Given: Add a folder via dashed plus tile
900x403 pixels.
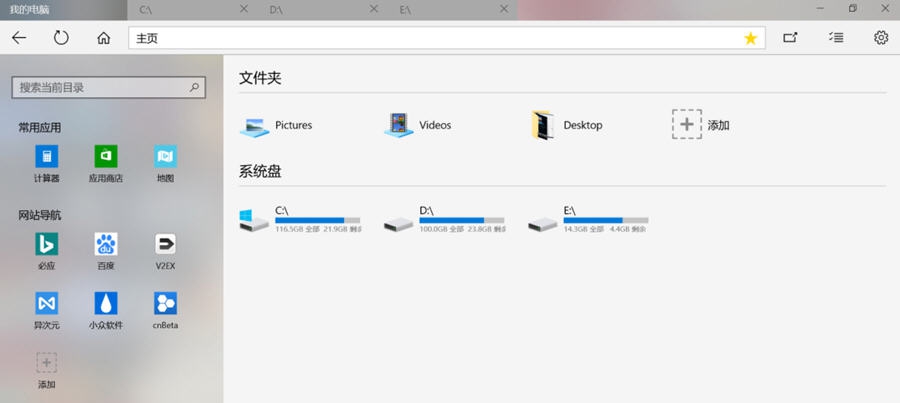Looking at the screenshot, I should [x=686, y=124].
